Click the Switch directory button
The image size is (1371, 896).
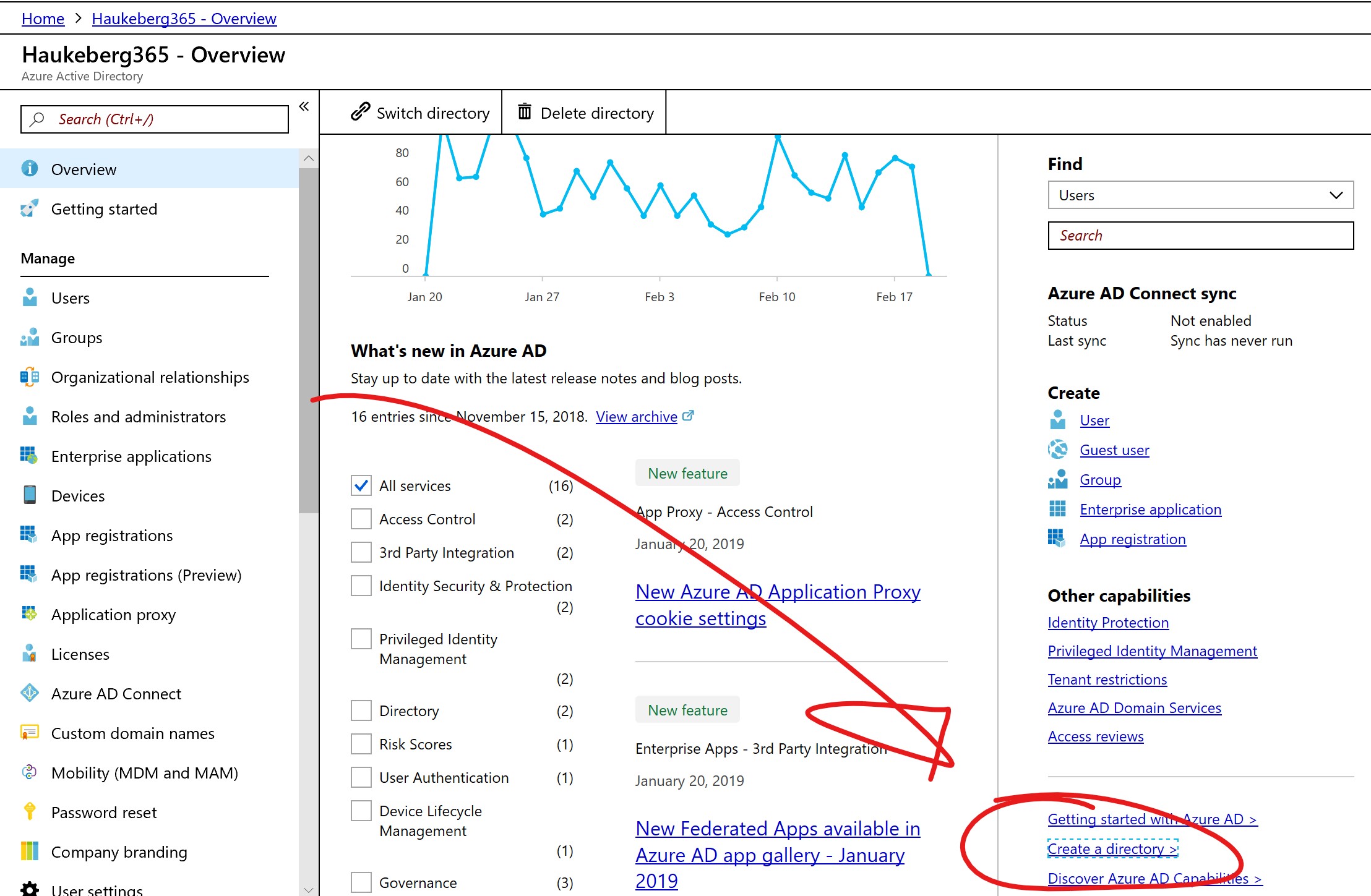(421, 113)
